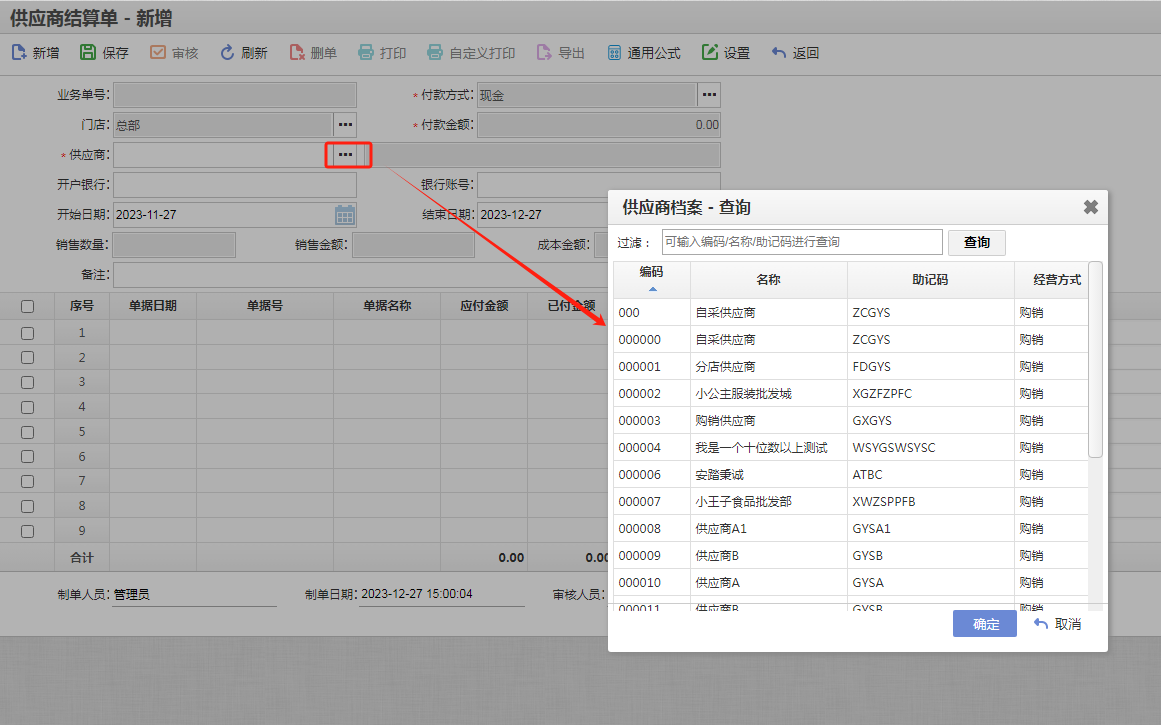Viewport: 1161px width, 725px height.
Task: Open calendar picker for 开始日期
Action: click(x=345, y=215)
